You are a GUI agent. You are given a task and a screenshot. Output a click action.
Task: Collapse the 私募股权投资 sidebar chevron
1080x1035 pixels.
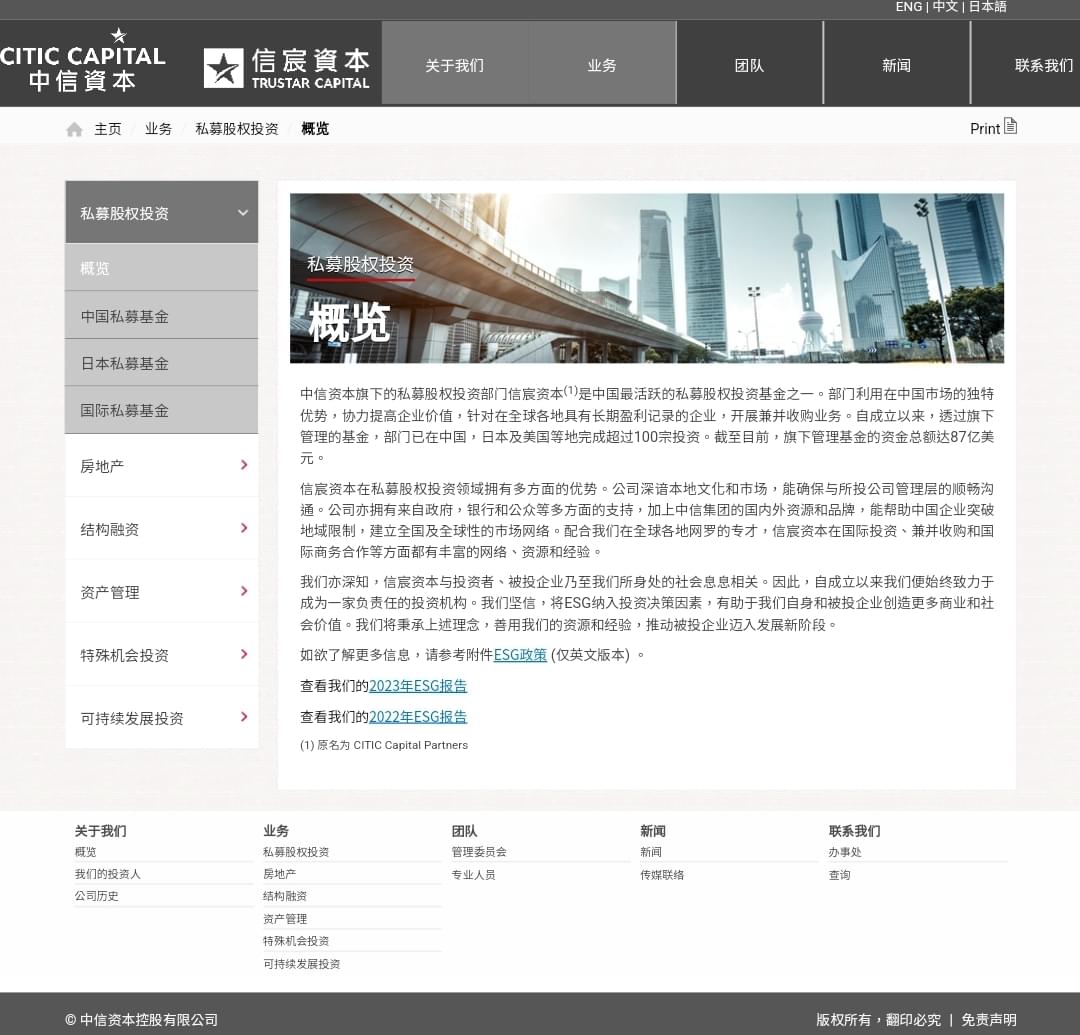point(243,213)
